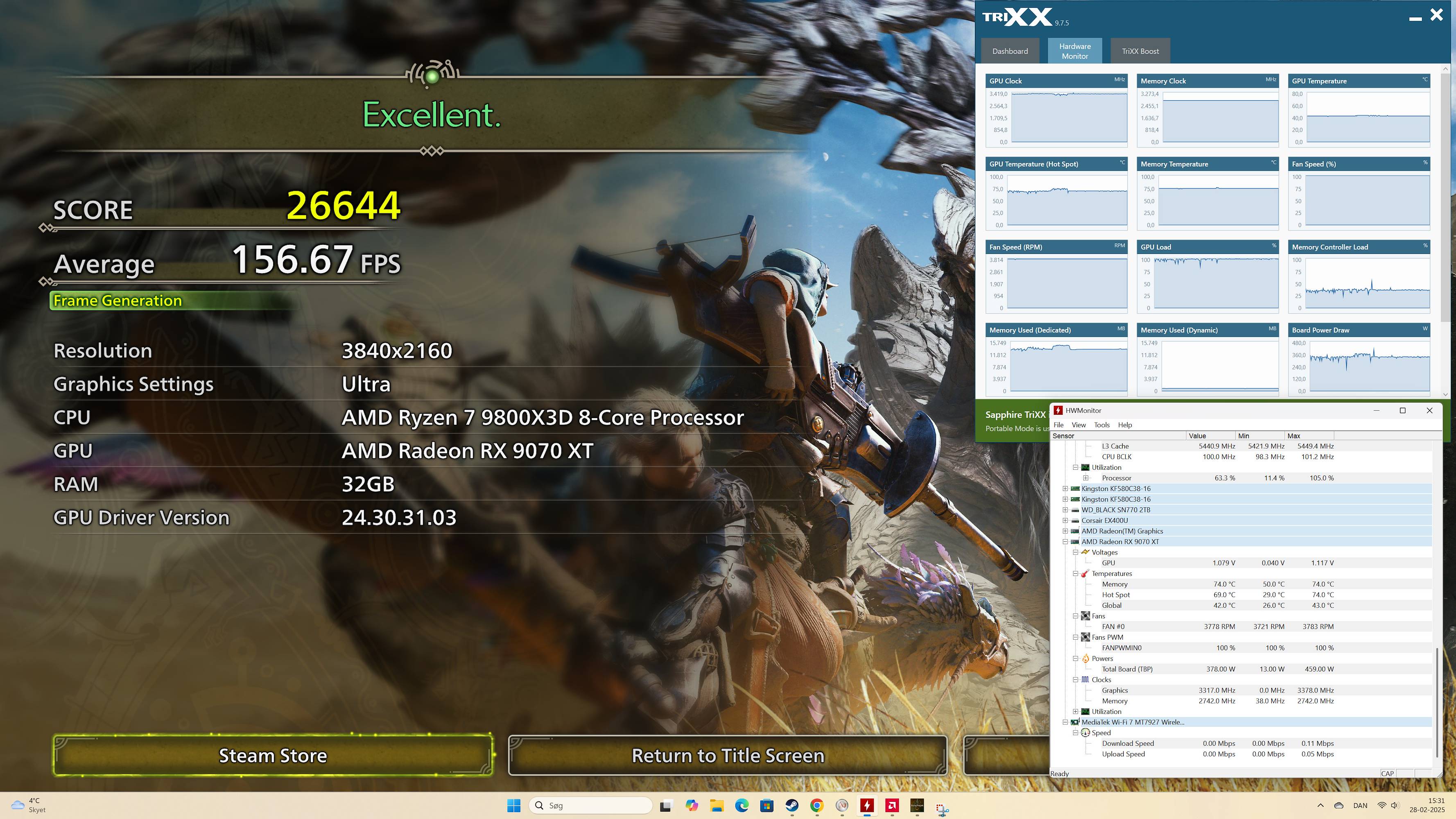
Task: Open HWMonitor File menu
Action: (1058, 425)
